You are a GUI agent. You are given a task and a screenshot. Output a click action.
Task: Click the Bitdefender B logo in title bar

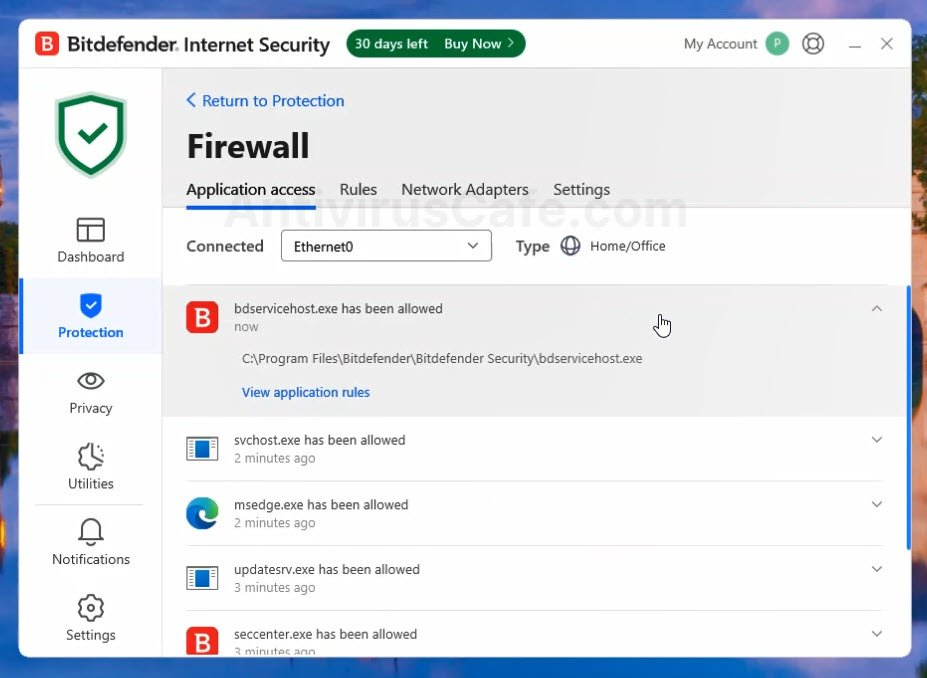pyautogui.click(x=47, y=44)
